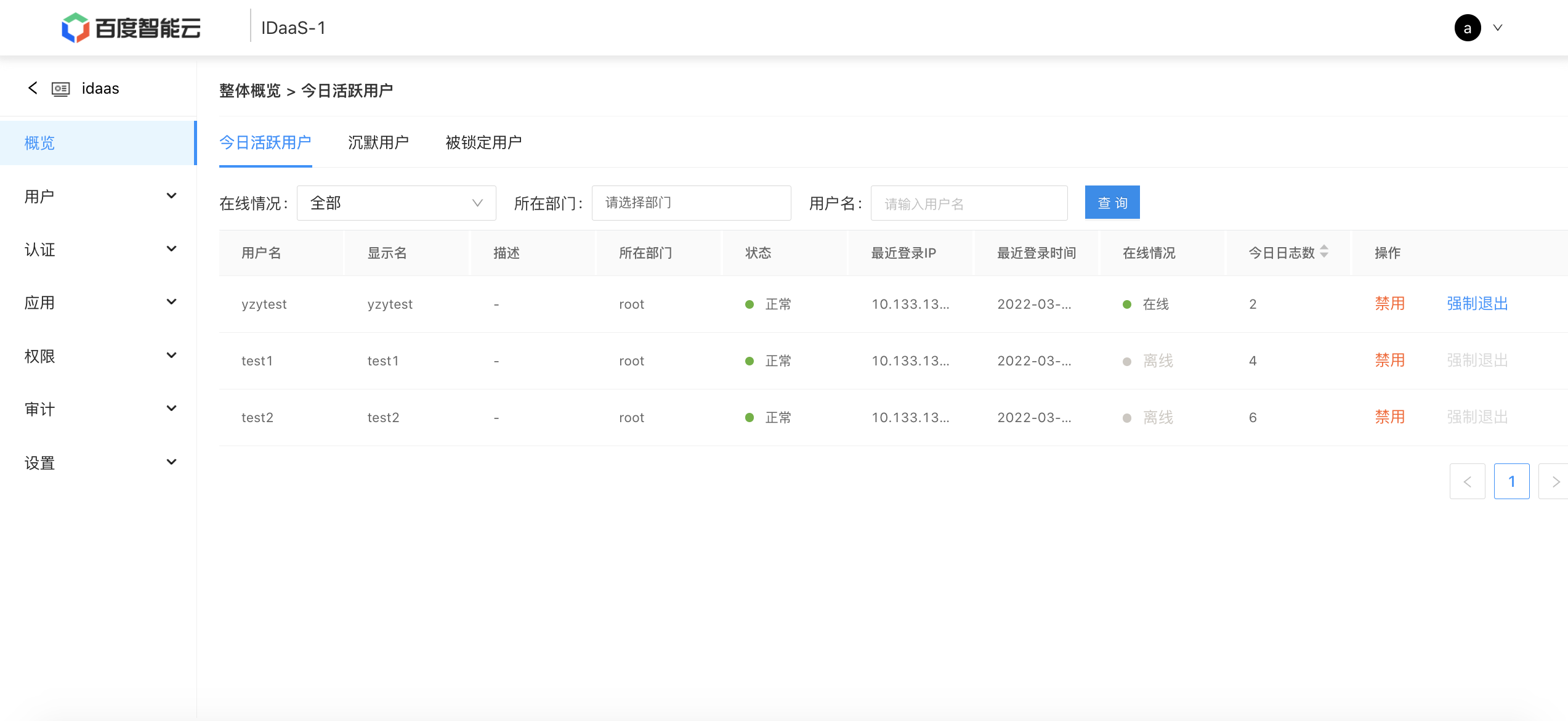Screen dimensions: 1568x721
Task: Select page 1 in pagination
Action: point(1512,481)
